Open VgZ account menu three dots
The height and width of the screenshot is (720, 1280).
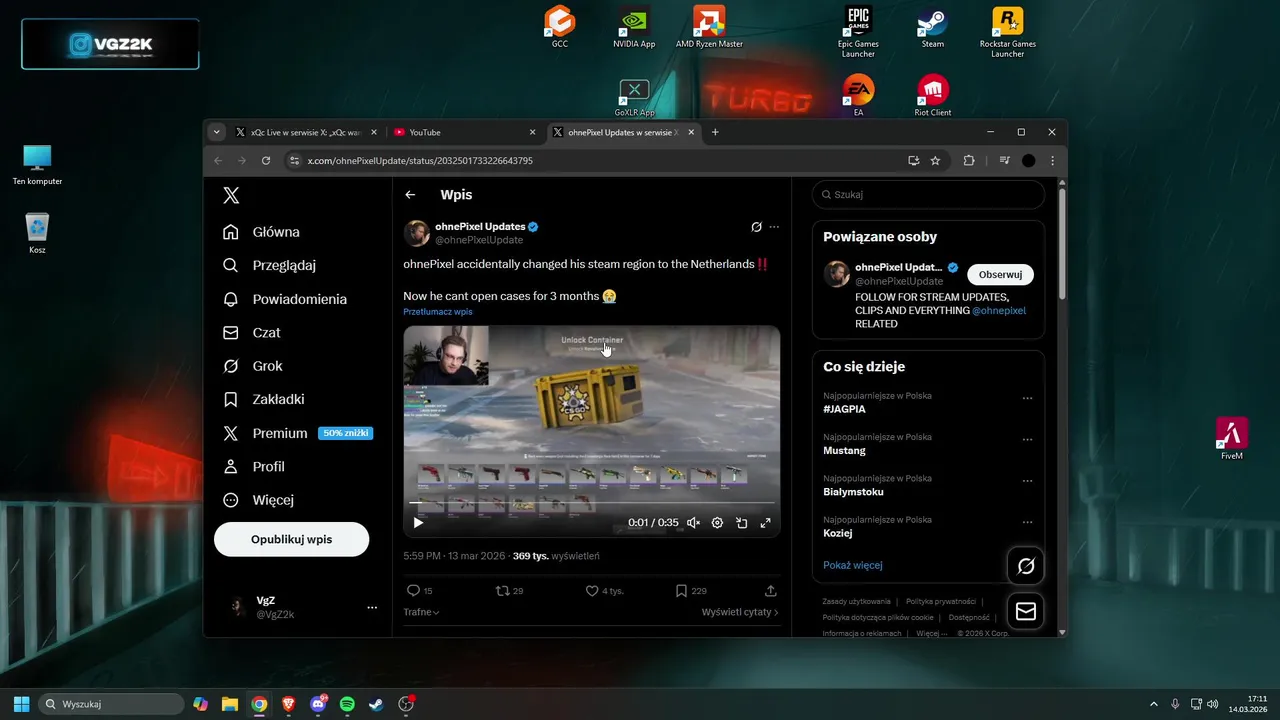tap(372, 607)
